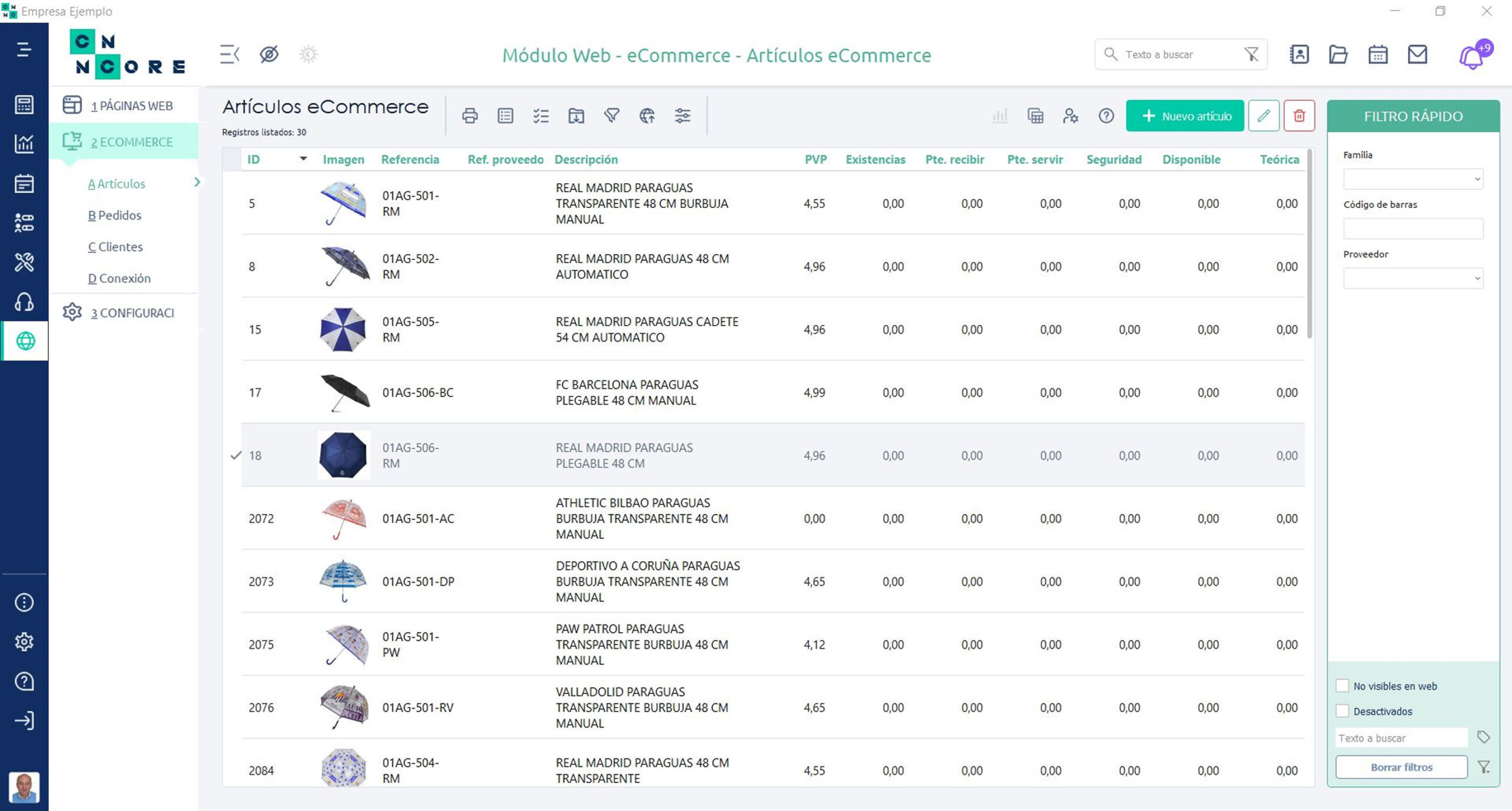Viewport: 1512px width, 811px height.
Task: Click the Borrar filtros button
Action: pos(1402,767)
